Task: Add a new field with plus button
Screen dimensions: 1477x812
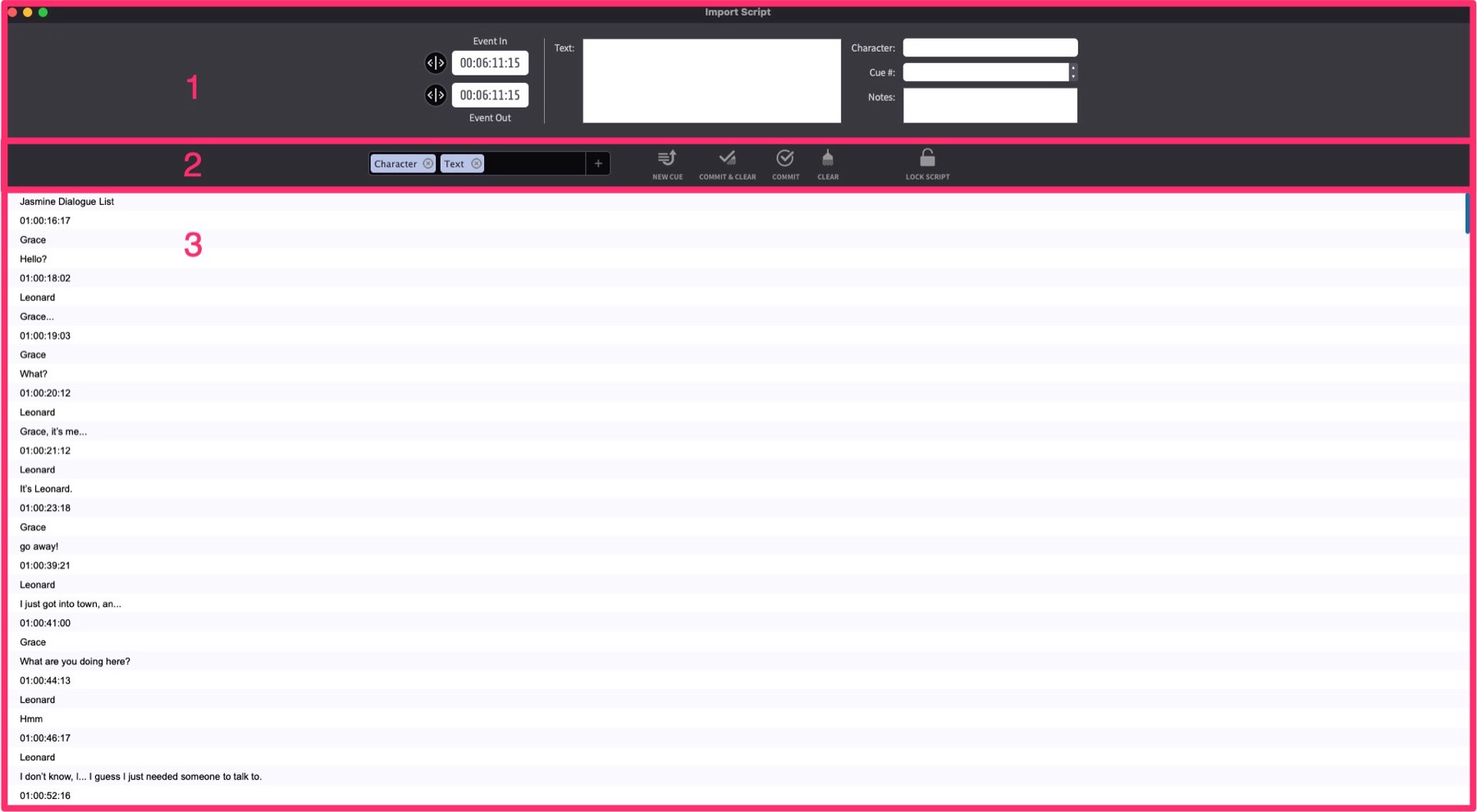Action: (x=598, y=164)
